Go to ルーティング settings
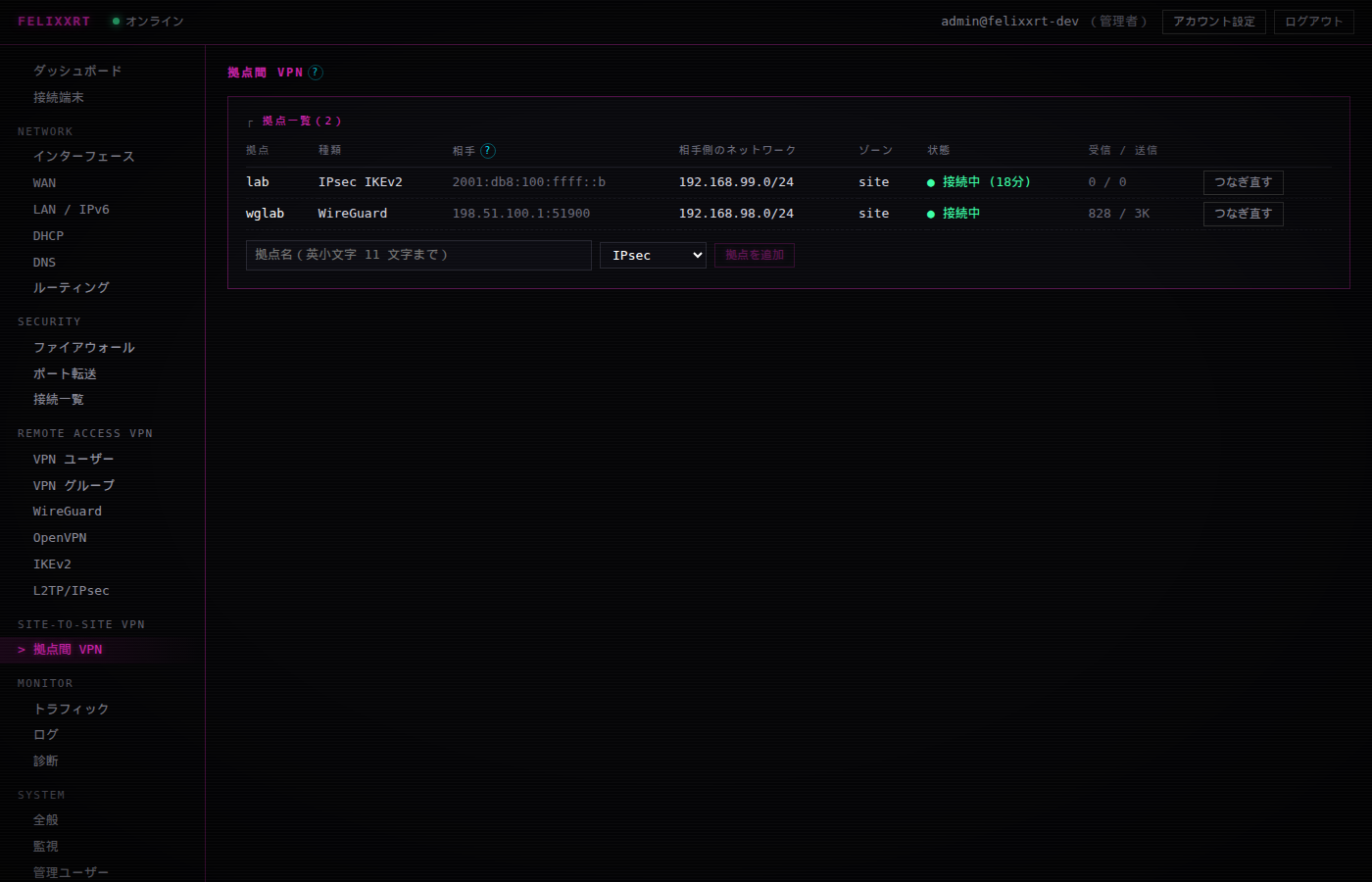Viewport: 1372px width, 882px height. pyautogui.click(x=72, y=287)
